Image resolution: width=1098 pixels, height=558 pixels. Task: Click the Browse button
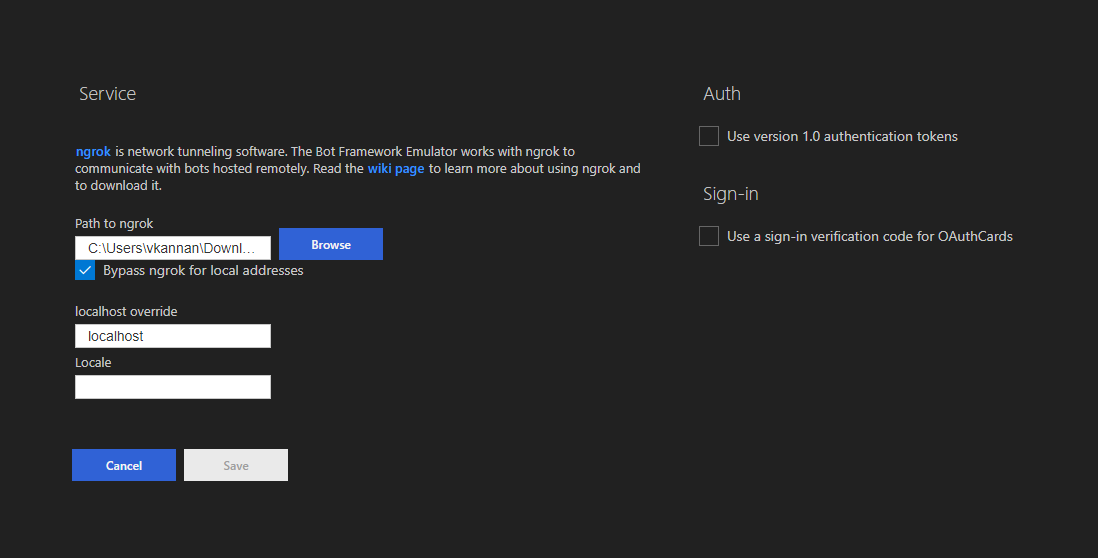point(331,244)
